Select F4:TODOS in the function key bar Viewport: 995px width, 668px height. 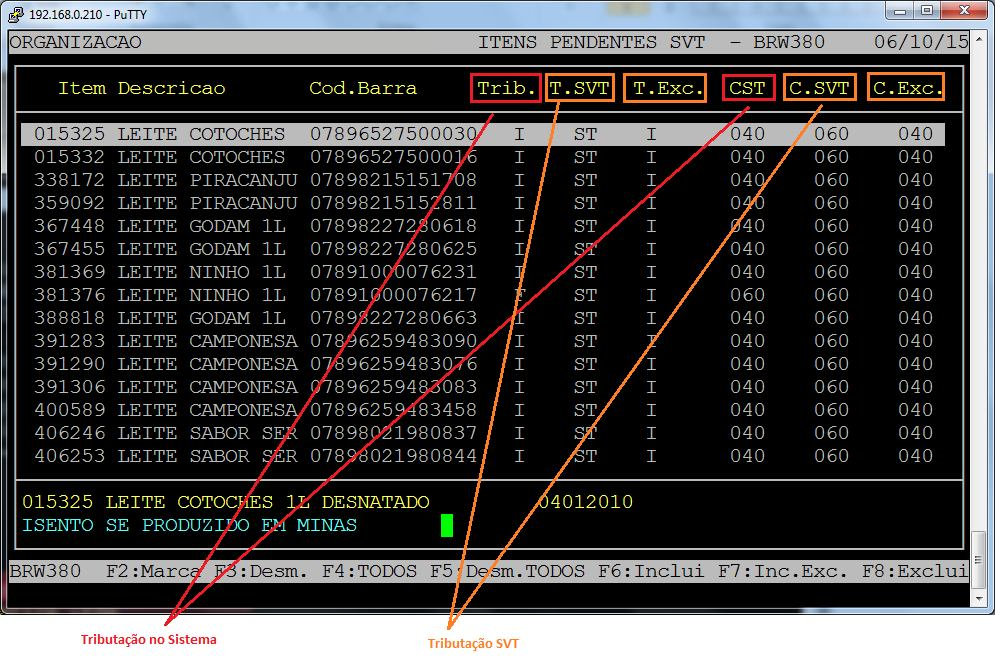366,571
